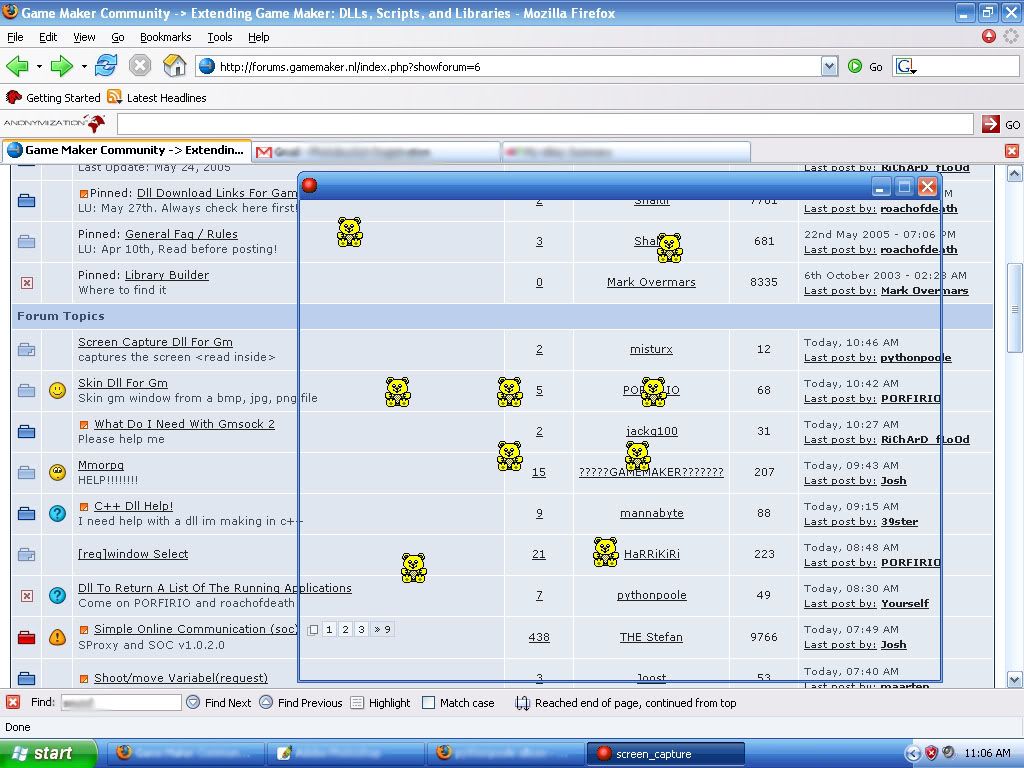Open the Tools menu
This screenshot has width=1024, height=768.
[x=219, y=37]
